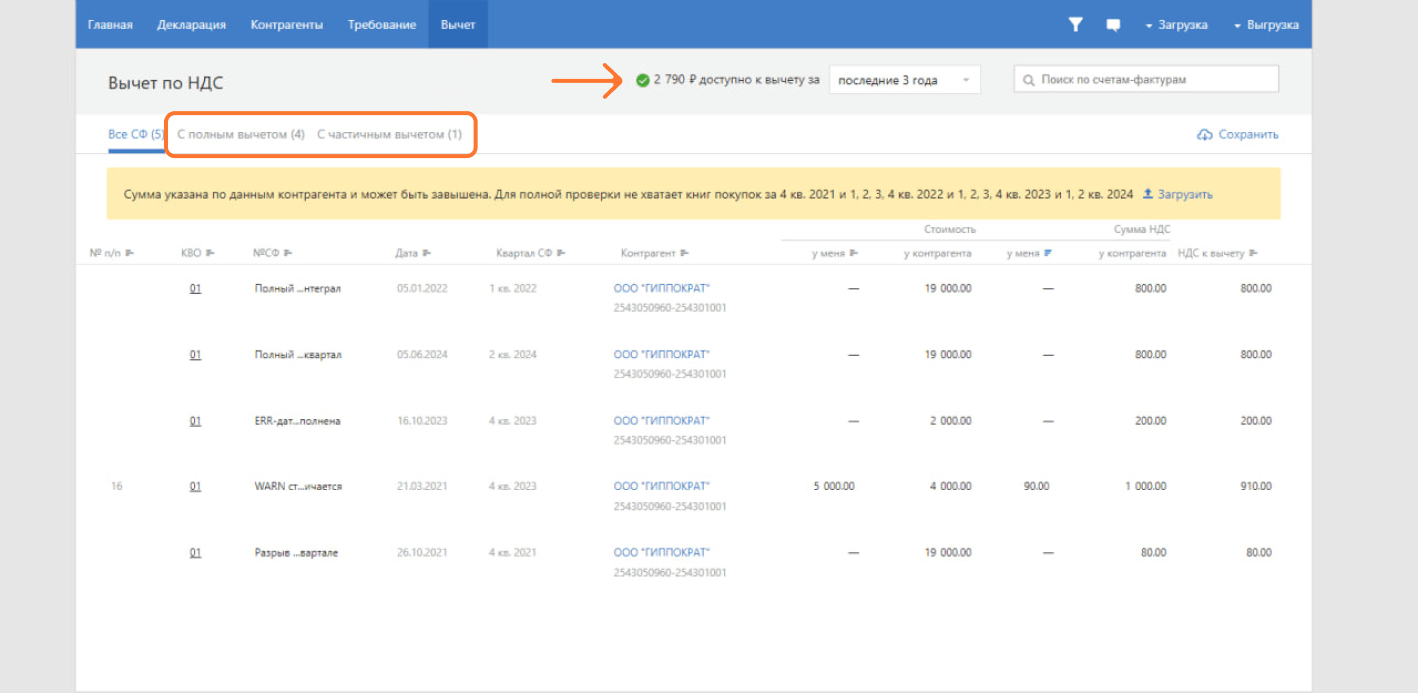Click the upload icon next to Загрузить
Screen dimensions: 1418x693
point(1148,194)
